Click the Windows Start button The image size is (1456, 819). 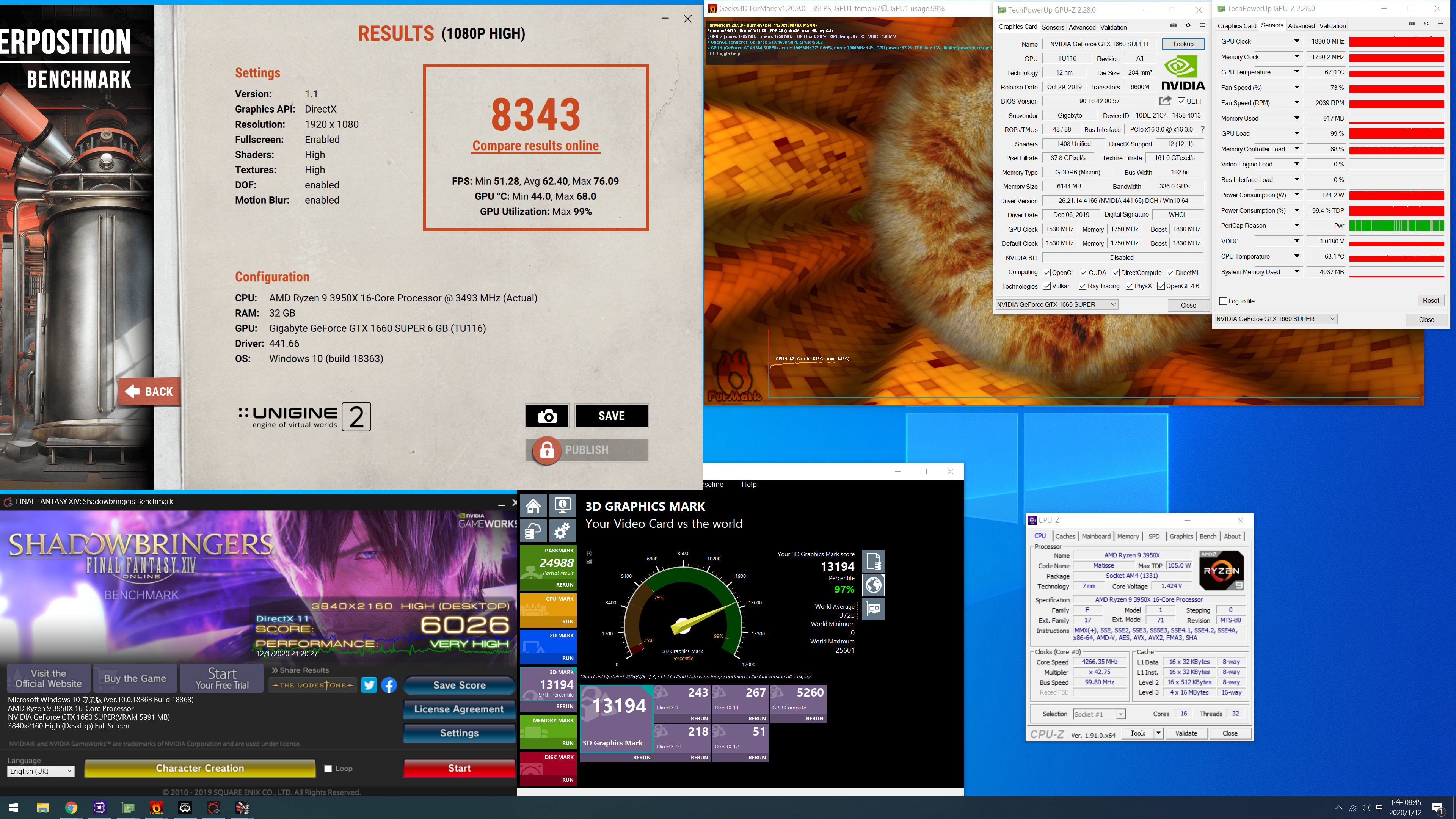14,808
